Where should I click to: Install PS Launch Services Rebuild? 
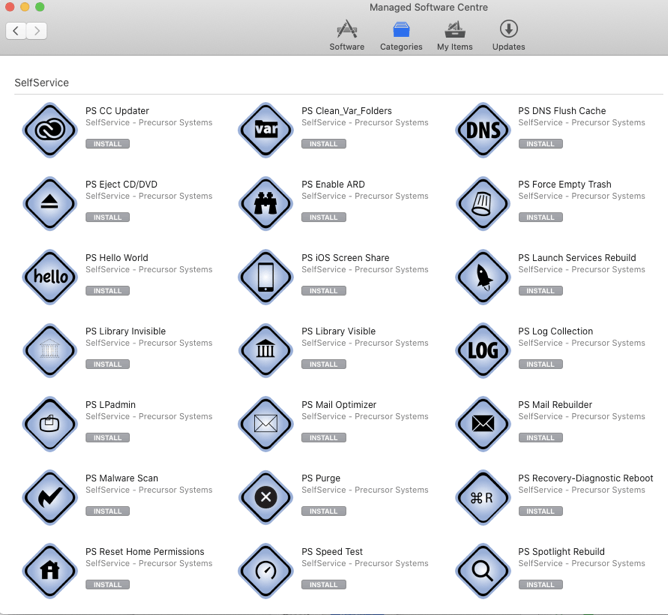(540, 291)
